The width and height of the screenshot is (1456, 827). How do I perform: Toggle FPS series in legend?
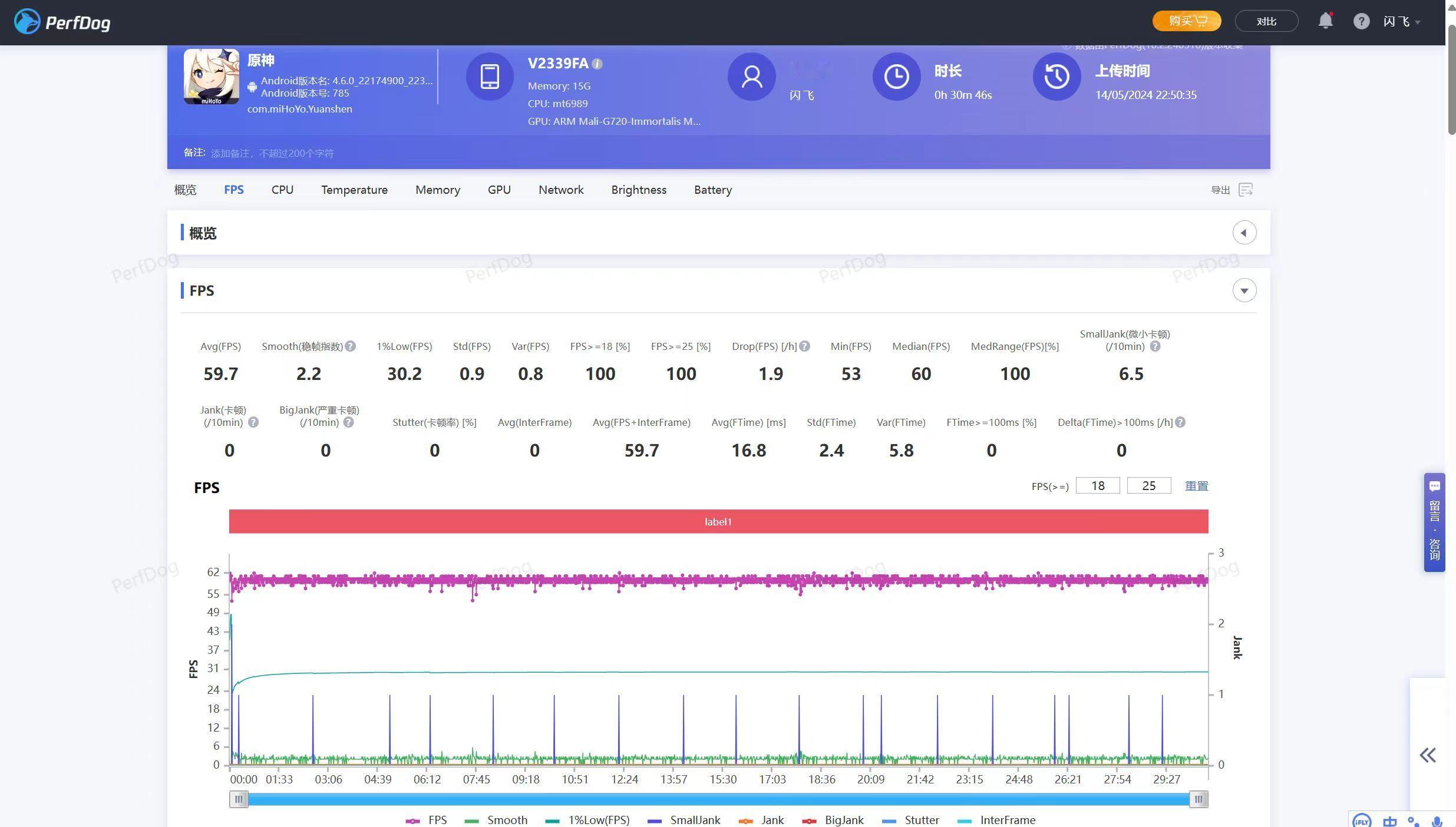coord(427,820)
